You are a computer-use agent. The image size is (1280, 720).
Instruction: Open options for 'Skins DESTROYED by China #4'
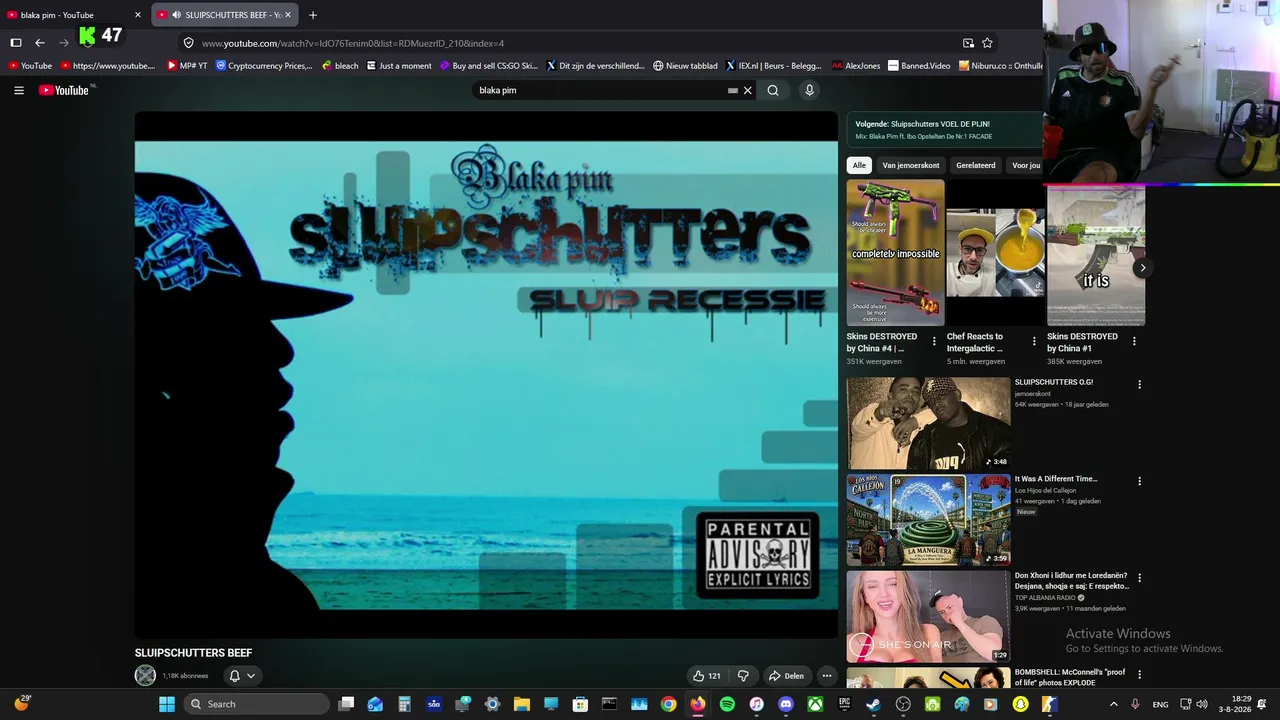coord(934,342)
